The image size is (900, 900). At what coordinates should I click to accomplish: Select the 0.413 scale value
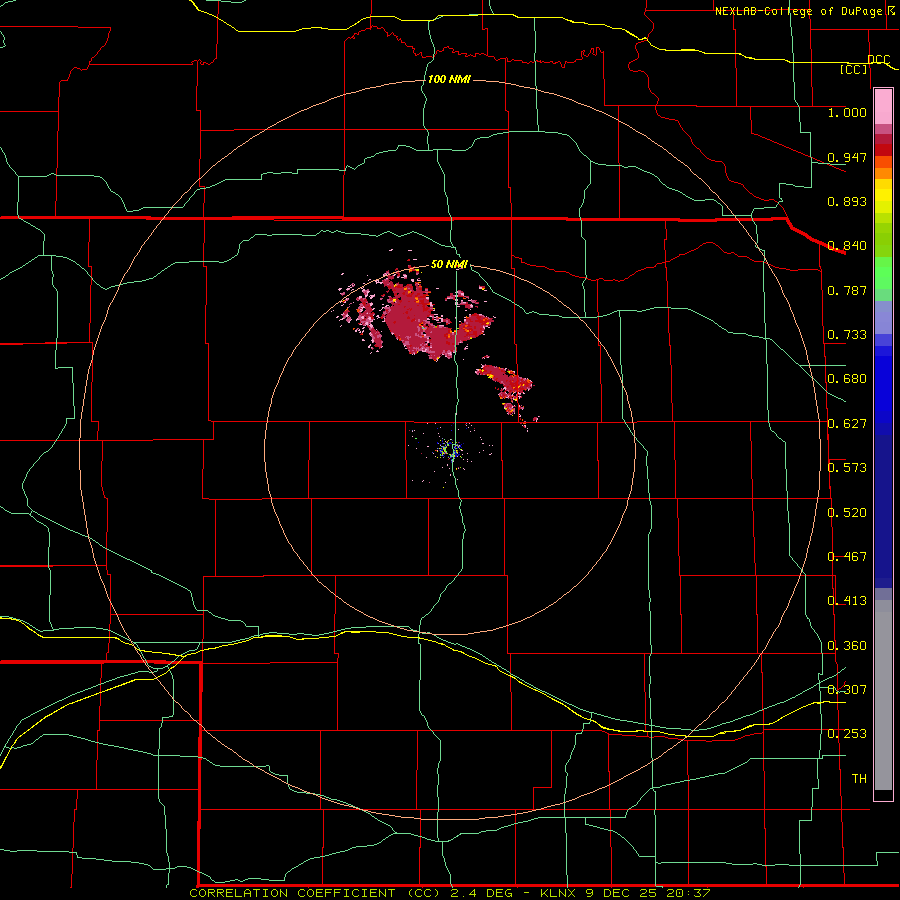pos(847,601)
